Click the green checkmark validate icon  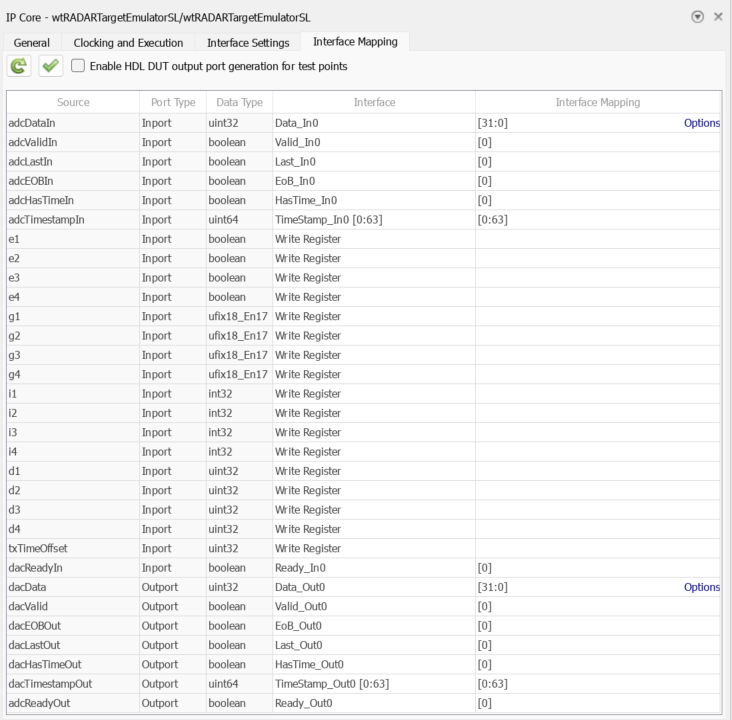coord(50,66)
